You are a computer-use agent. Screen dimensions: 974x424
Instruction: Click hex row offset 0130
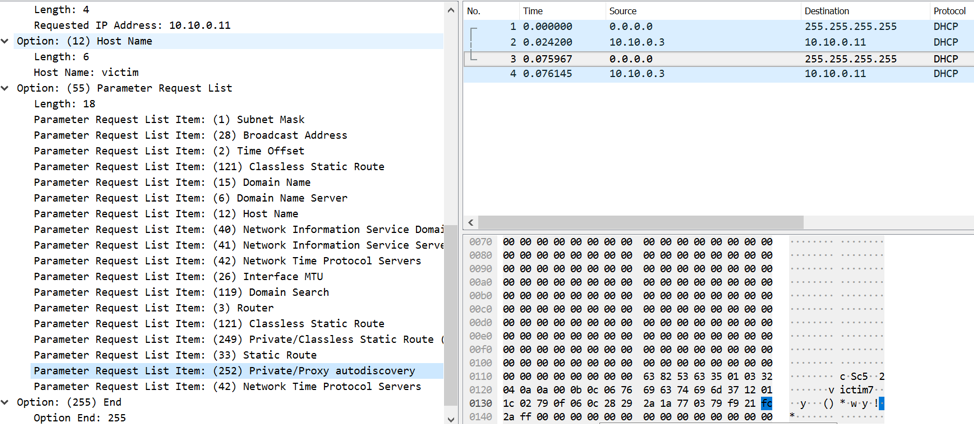(x=482, y=403)
